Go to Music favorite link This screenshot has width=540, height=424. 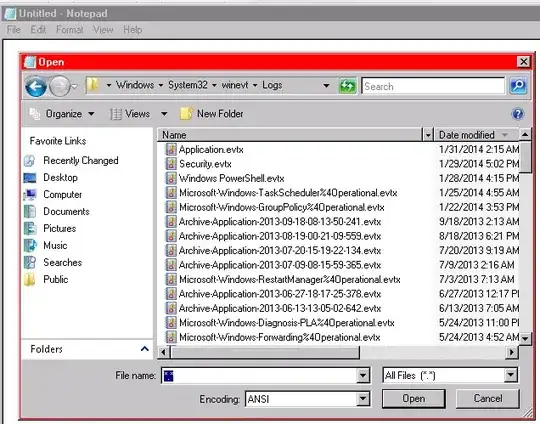(46, 245)
